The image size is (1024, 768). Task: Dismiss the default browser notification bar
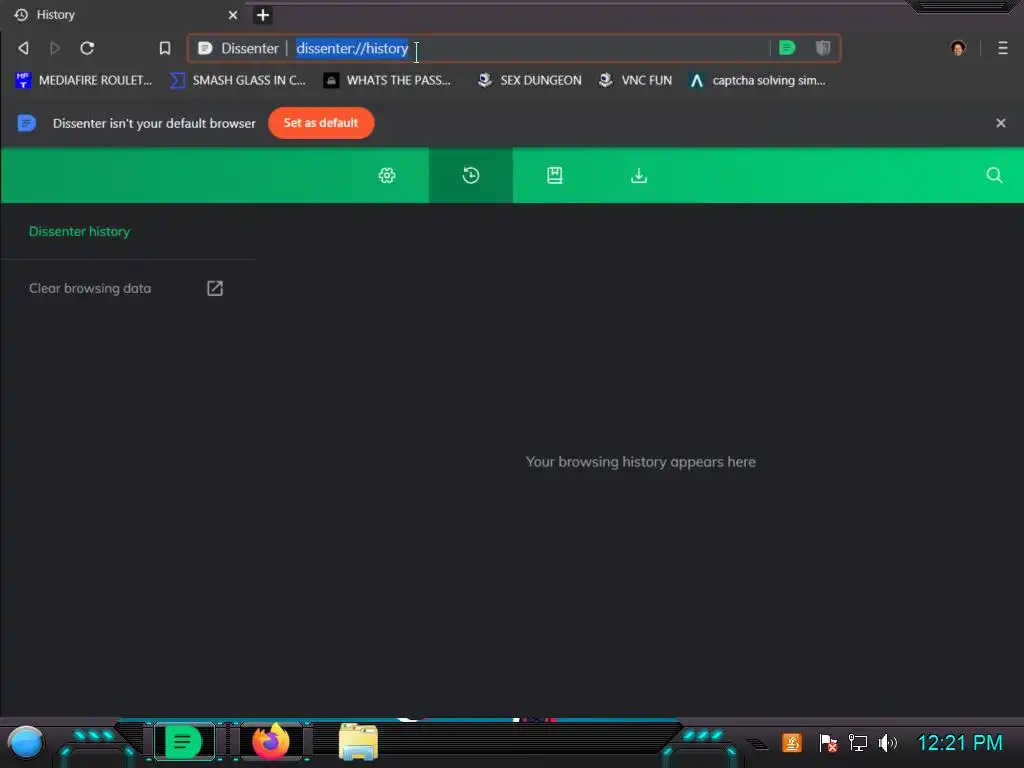coord(1000,123)
